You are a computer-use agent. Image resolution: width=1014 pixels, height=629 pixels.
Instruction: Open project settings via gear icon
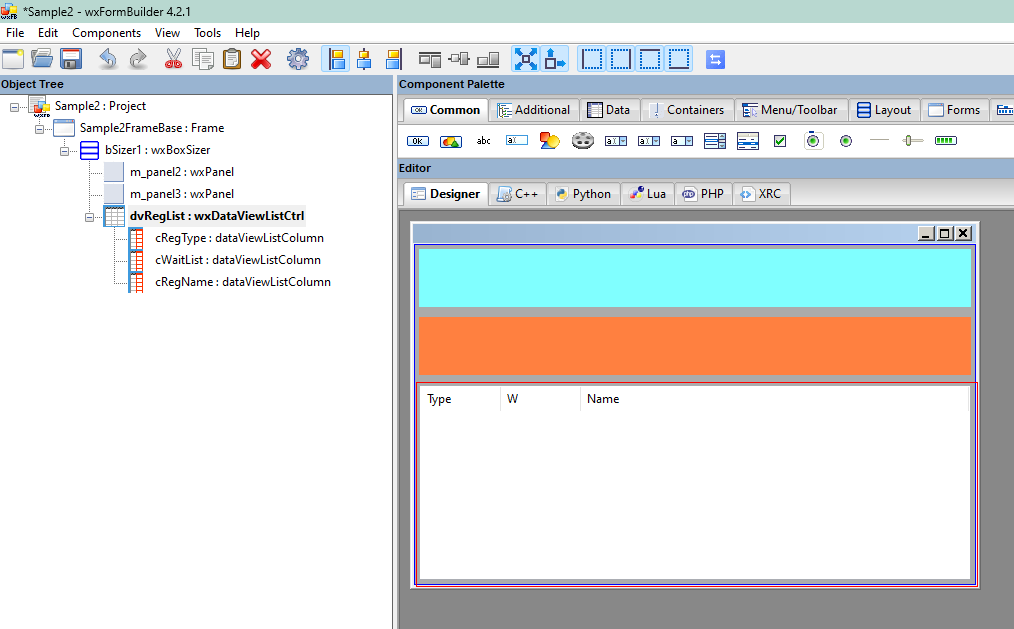pyautogui.click(x=298, y=59)
